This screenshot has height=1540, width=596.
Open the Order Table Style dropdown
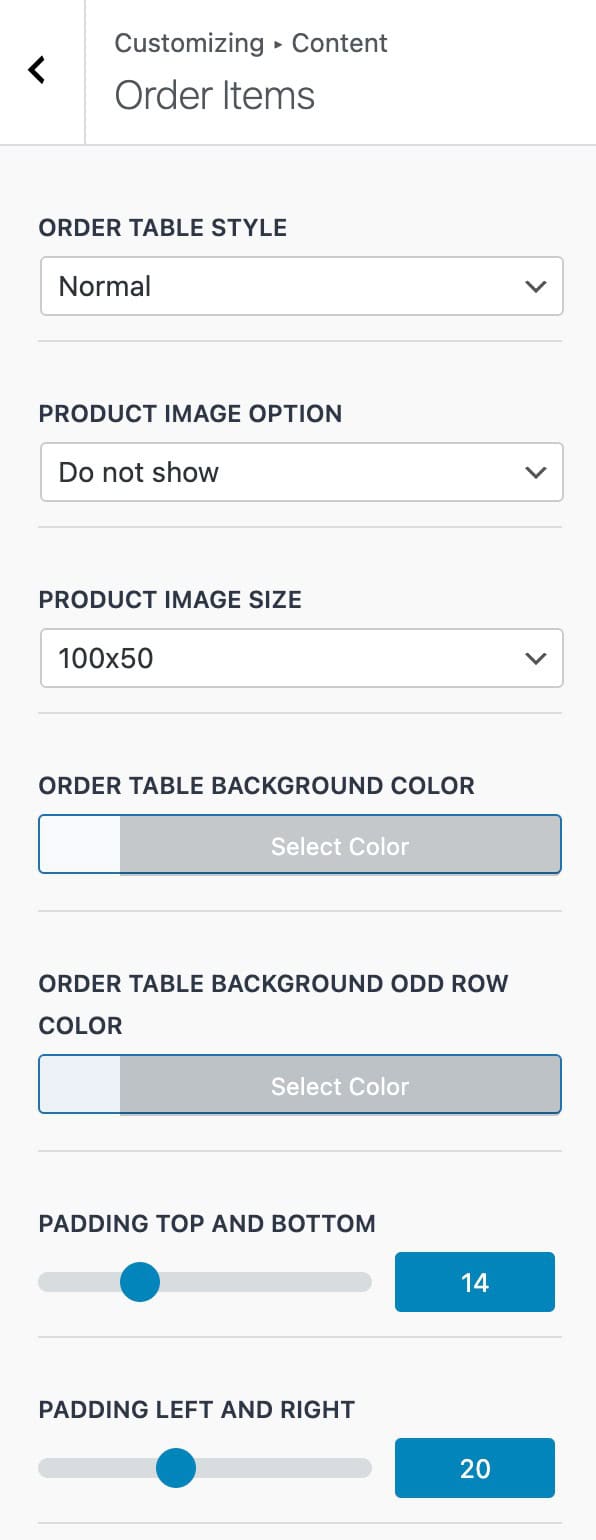tap(300, 286)
